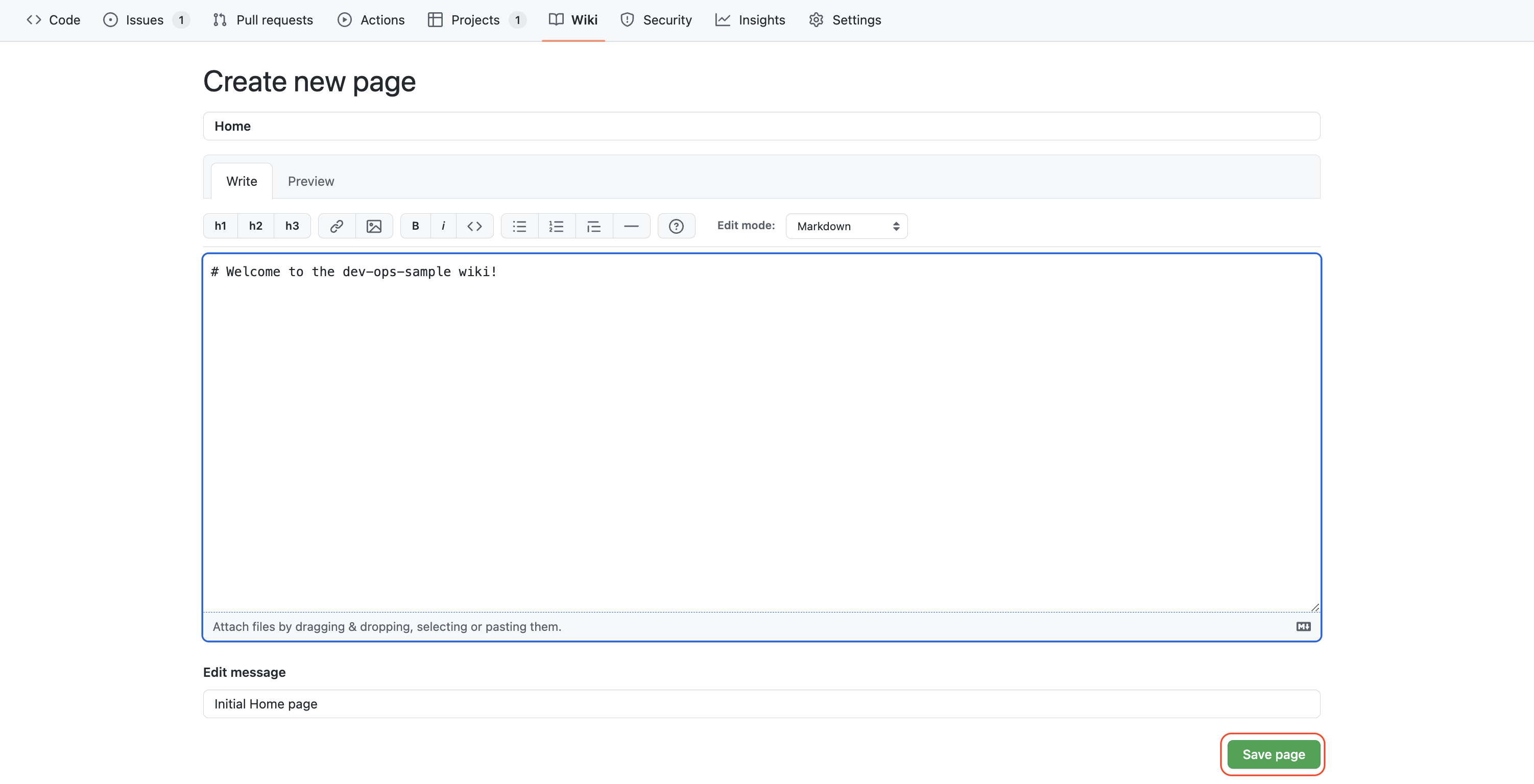The height and width of the screenshot is (784, 1534).
Task: Click the insert image icon
Action: (373, 226)
